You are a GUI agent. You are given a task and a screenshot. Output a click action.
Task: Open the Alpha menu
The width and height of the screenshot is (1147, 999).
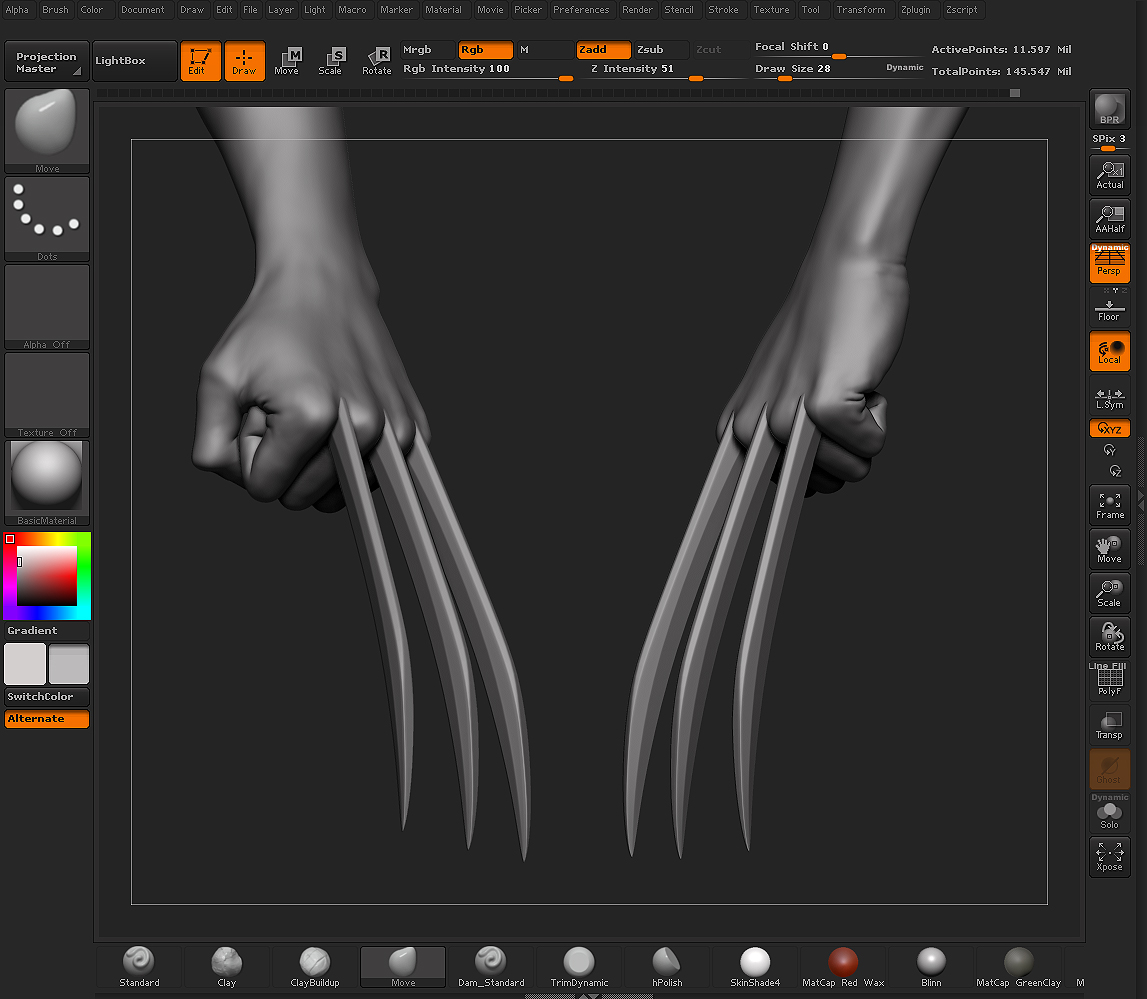click(x=17, y=10)
